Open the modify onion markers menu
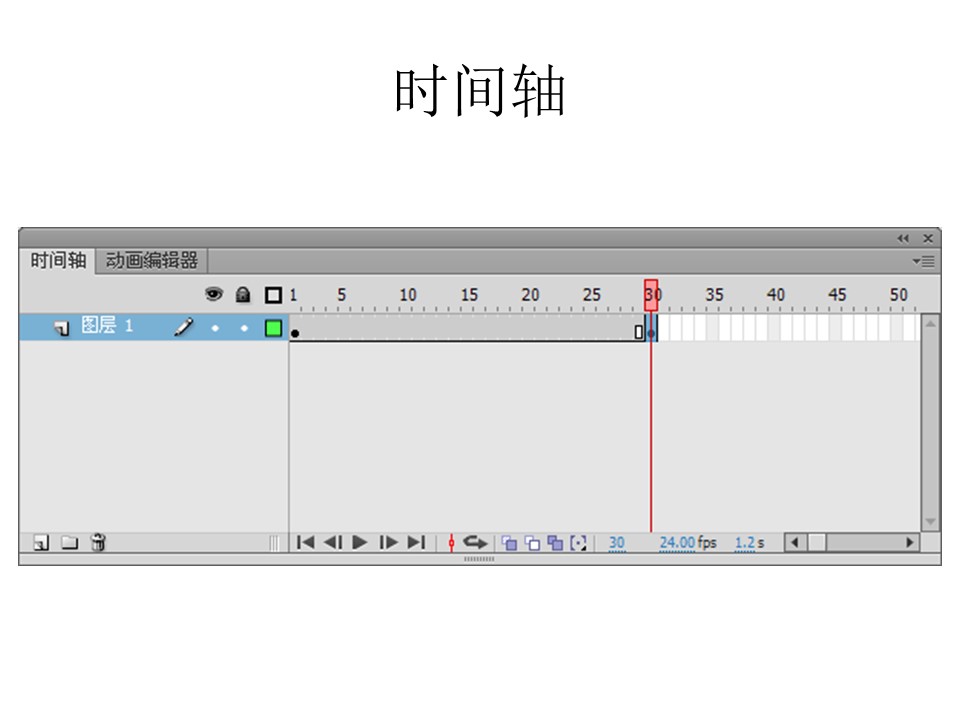Viewport: 960px width, 720px height. (576, 543)
